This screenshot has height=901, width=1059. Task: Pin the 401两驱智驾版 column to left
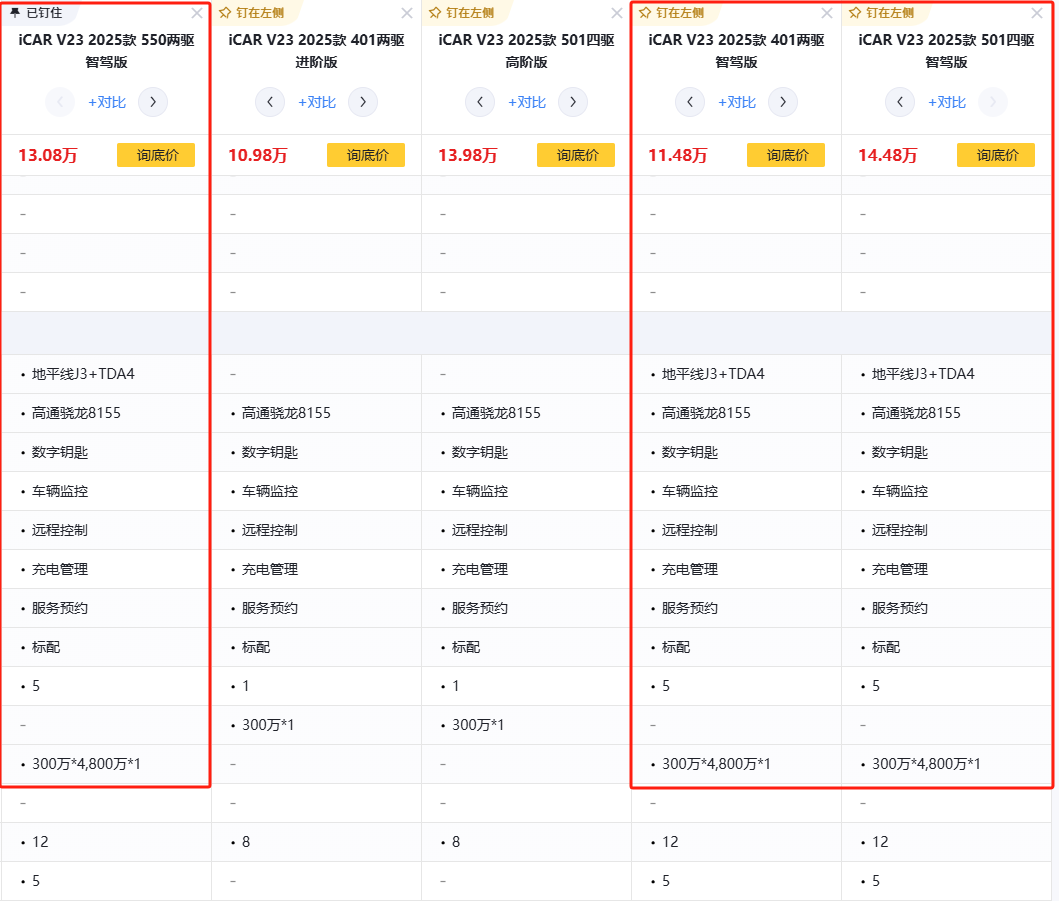676,13
